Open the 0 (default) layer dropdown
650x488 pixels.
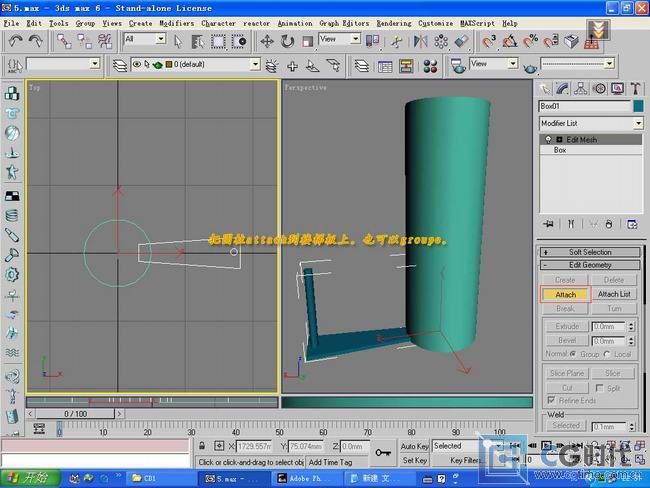pos(195,64)
